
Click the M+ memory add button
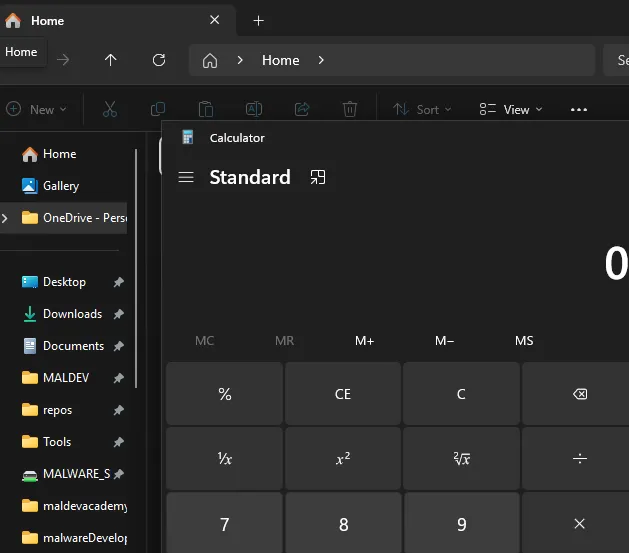pos(364,341)
